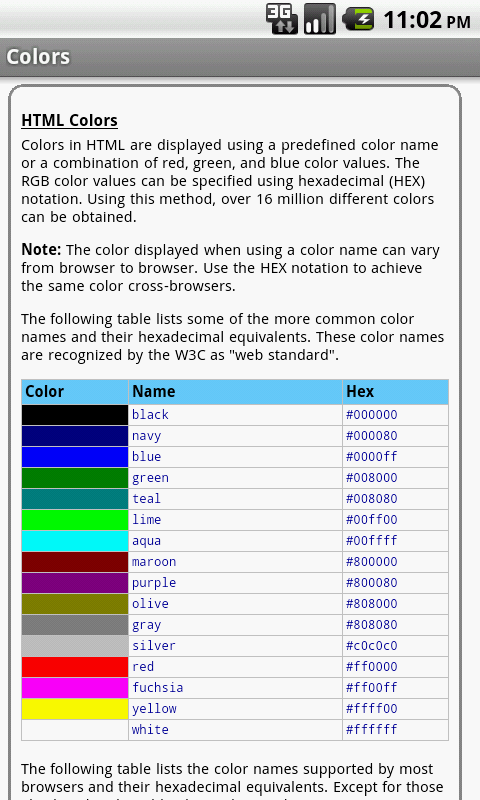480x800 pixels.
Task: Select the aqua color swatch
Action: (x=74, y=541)
